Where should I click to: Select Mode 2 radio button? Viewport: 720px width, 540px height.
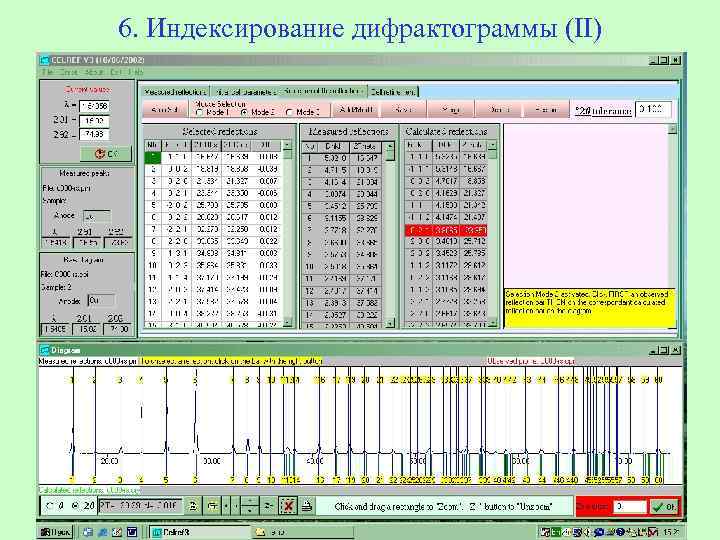pyautogui.click(x=244, y=112)
